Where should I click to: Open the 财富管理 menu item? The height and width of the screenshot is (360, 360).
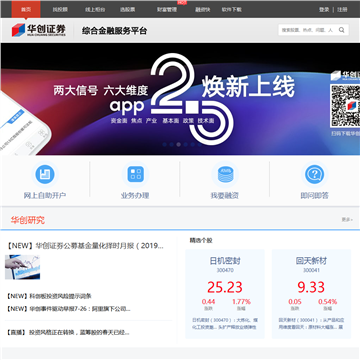(x=167, y=9)
